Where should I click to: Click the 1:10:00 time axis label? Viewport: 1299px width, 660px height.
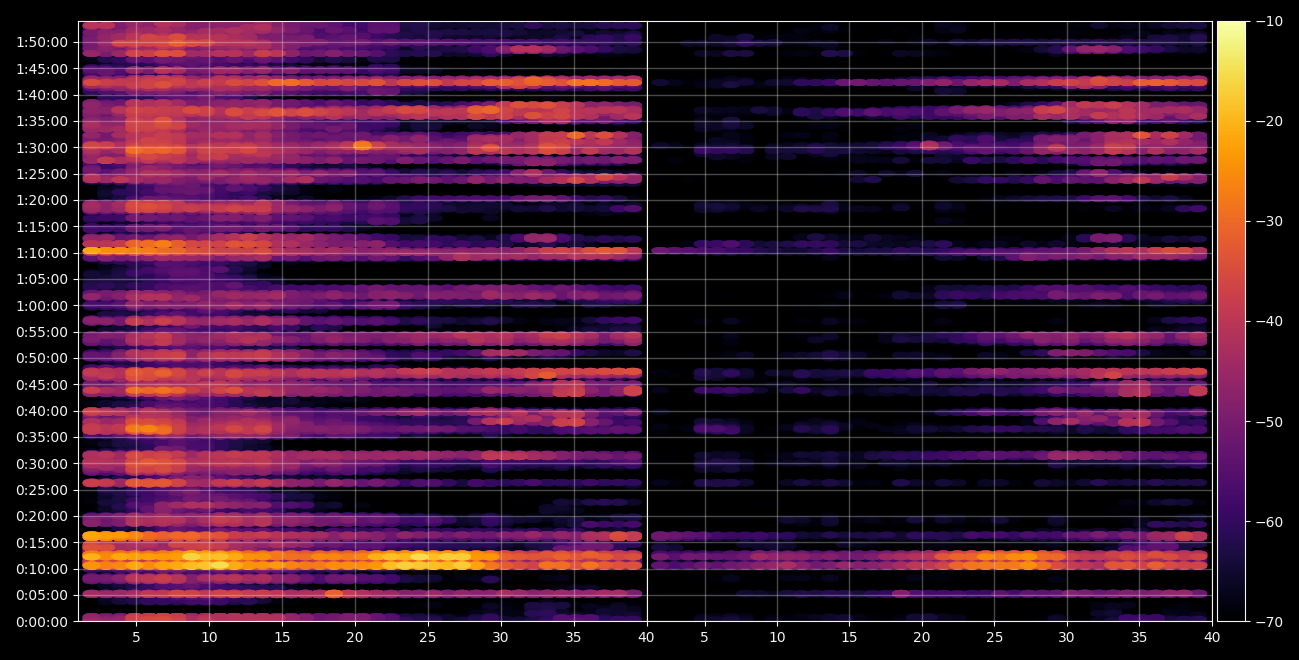tap(43, 253)
